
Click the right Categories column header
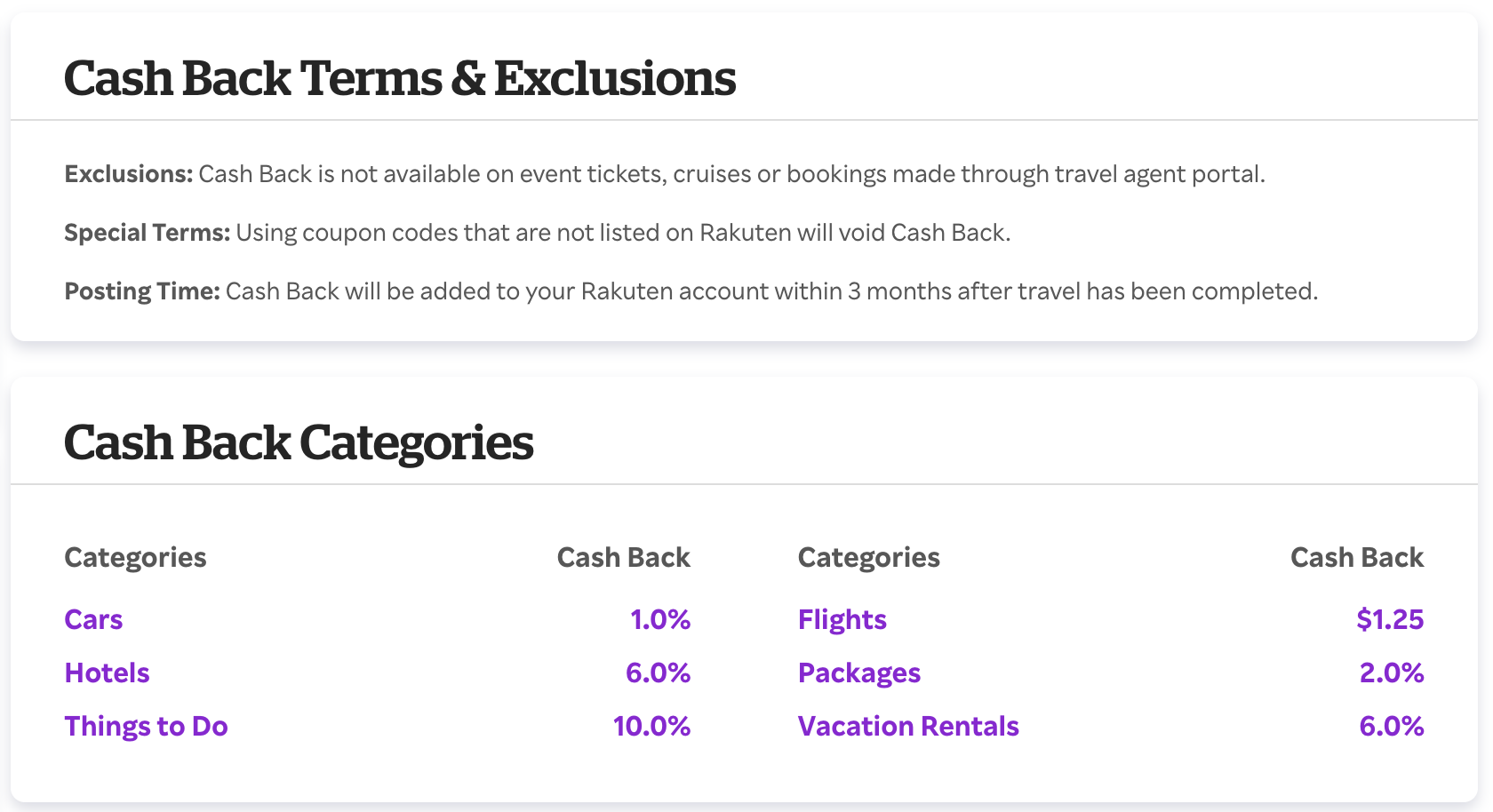(868, 557)
